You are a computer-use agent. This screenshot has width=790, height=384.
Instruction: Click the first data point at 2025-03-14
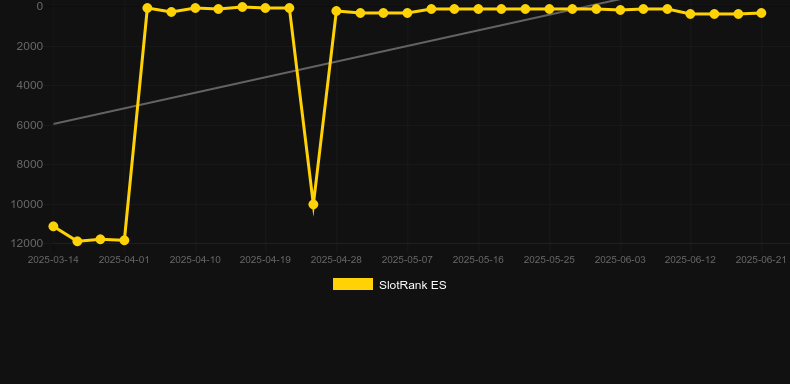click(53, 226)
